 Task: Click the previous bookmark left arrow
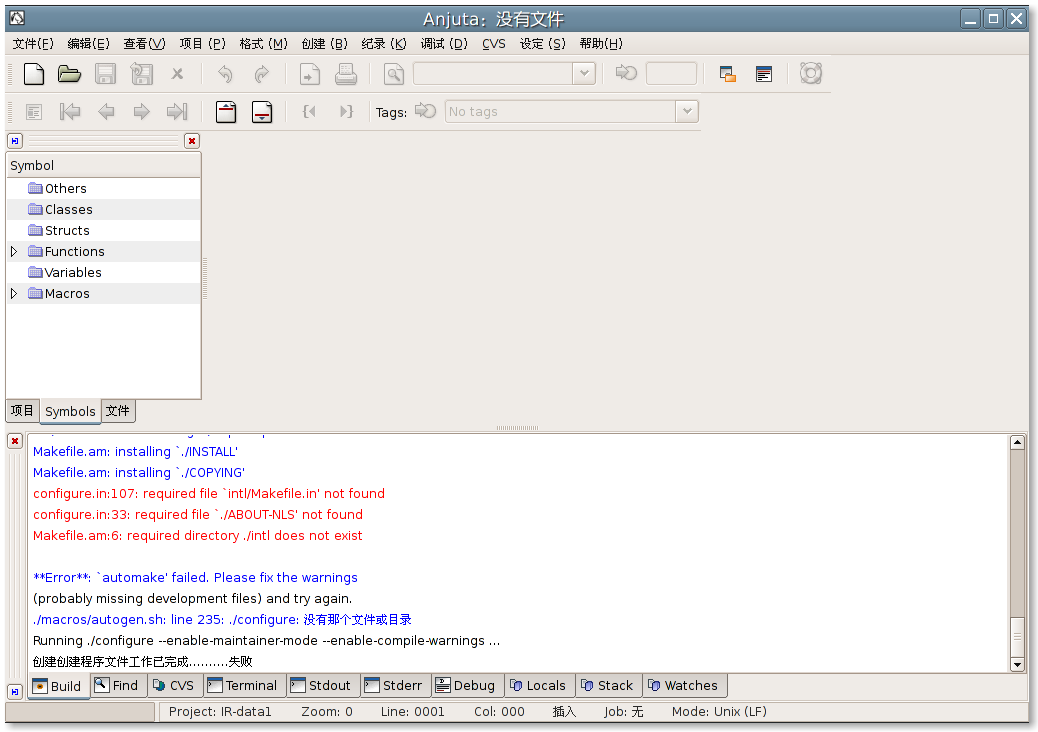pyautogui.click(x=106, y=112)
